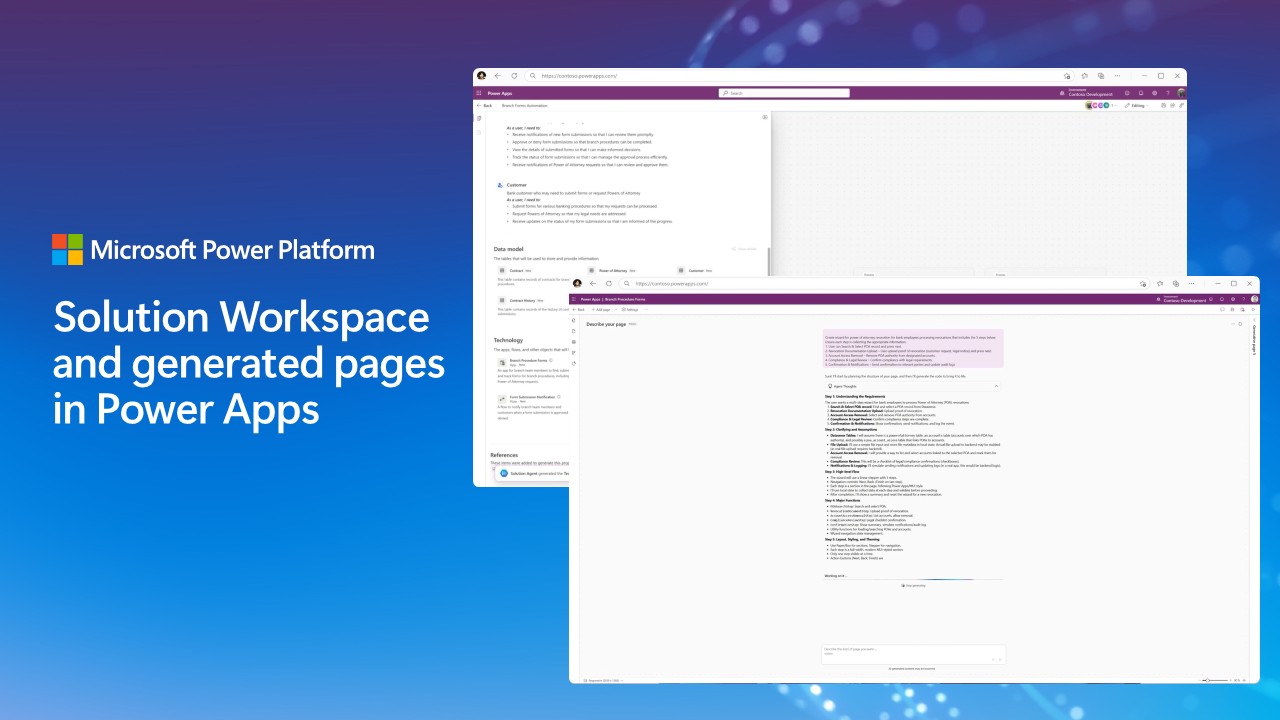
Task: Click the 'Technology' heading in the plan
Action: point(509,340)
